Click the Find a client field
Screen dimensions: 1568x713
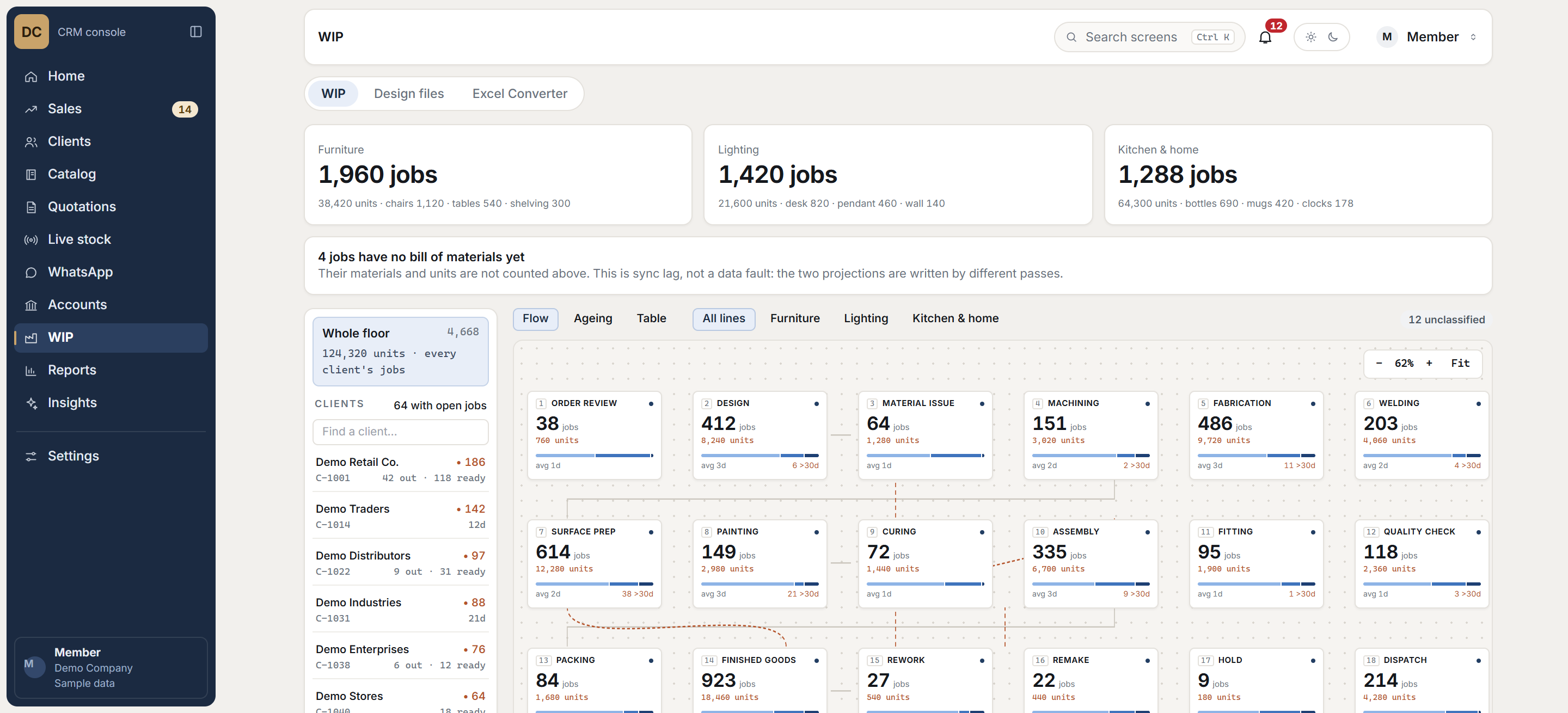pyautogui.click(x=400, y=431)
